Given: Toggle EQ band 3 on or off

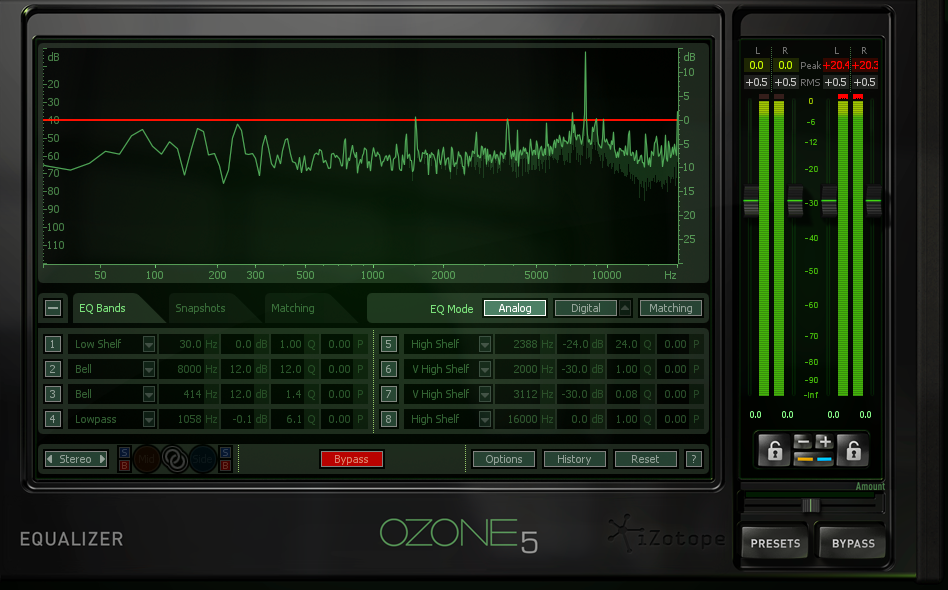Looking at the screenshot, I should tap(53, 394).
